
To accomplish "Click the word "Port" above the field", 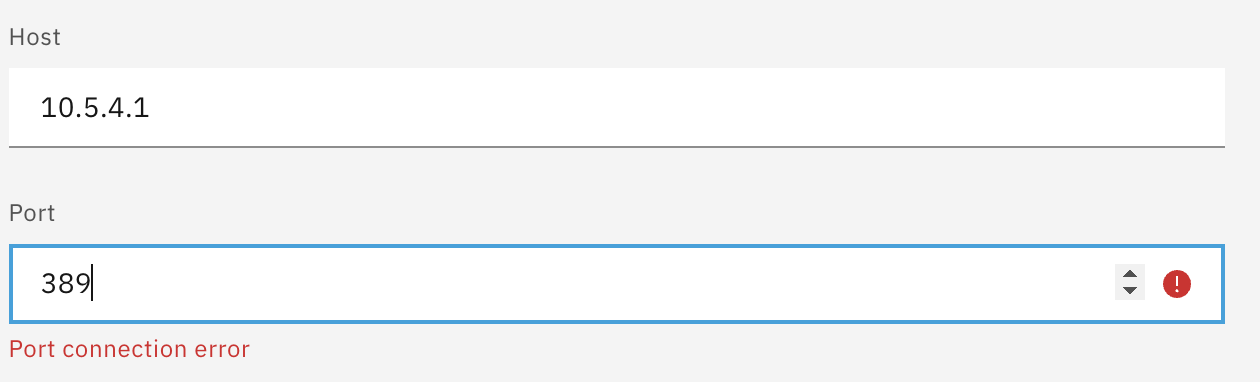I will [x=31, y=214].
